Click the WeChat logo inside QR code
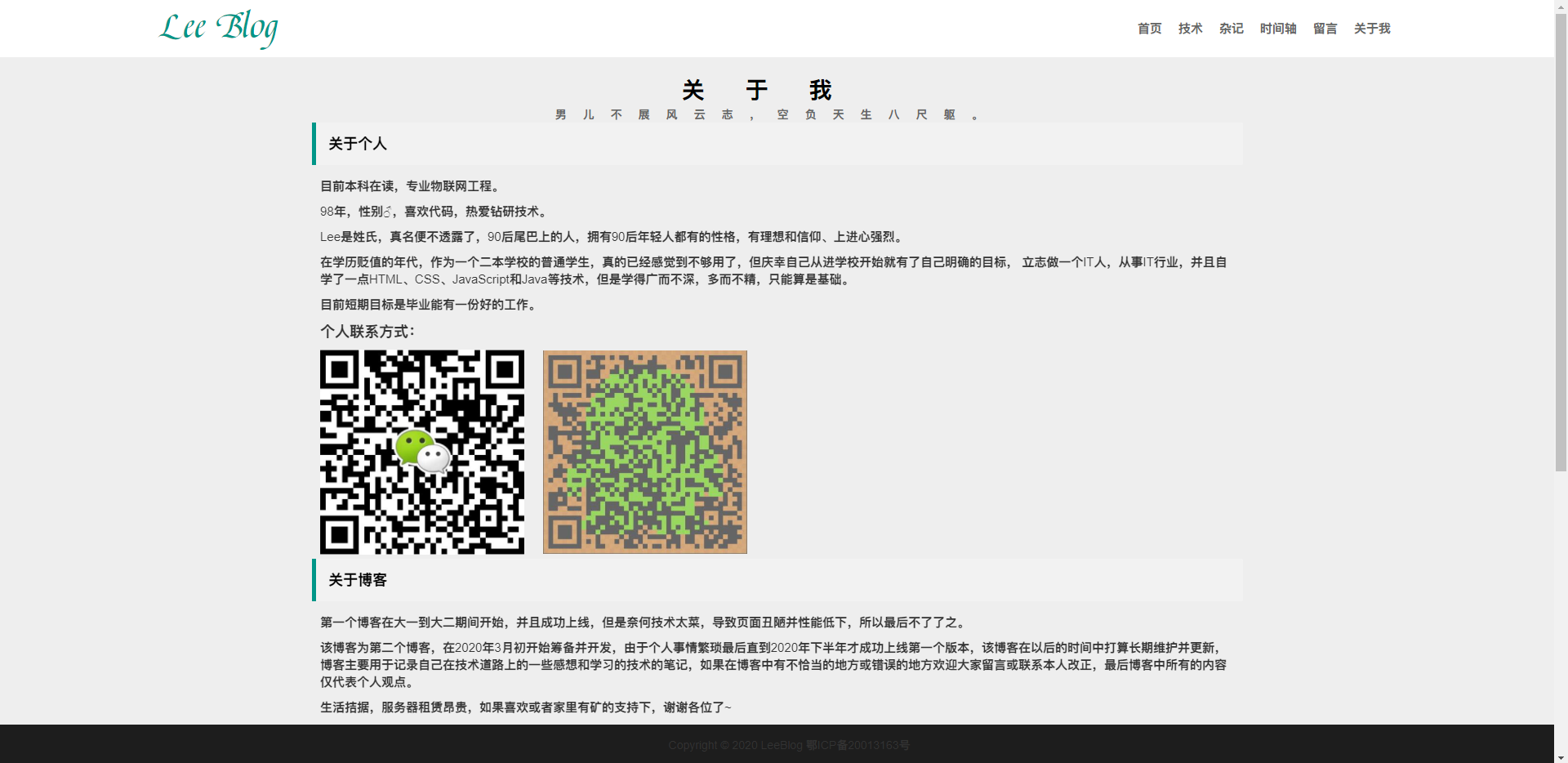Viewport: 1568px width, 763px height. click(422, 451)
